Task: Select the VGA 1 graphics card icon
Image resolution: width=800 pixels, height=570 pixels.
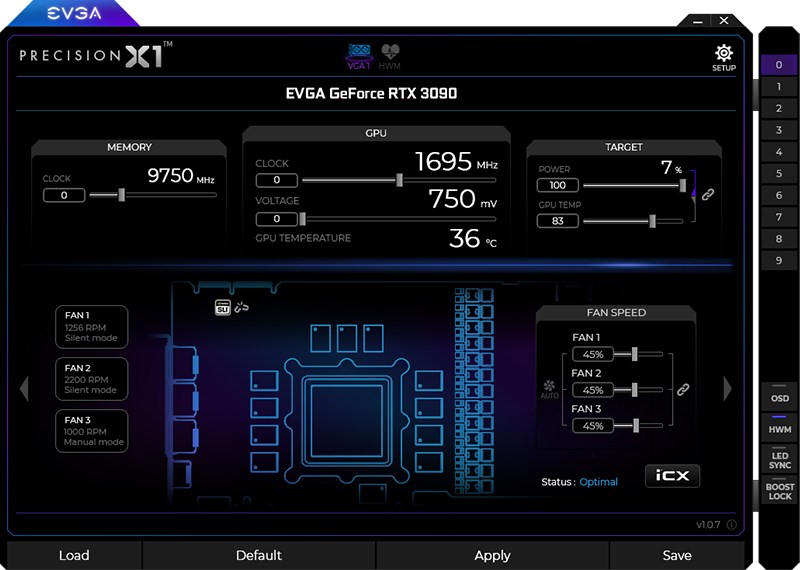Action: coord(359,57)
